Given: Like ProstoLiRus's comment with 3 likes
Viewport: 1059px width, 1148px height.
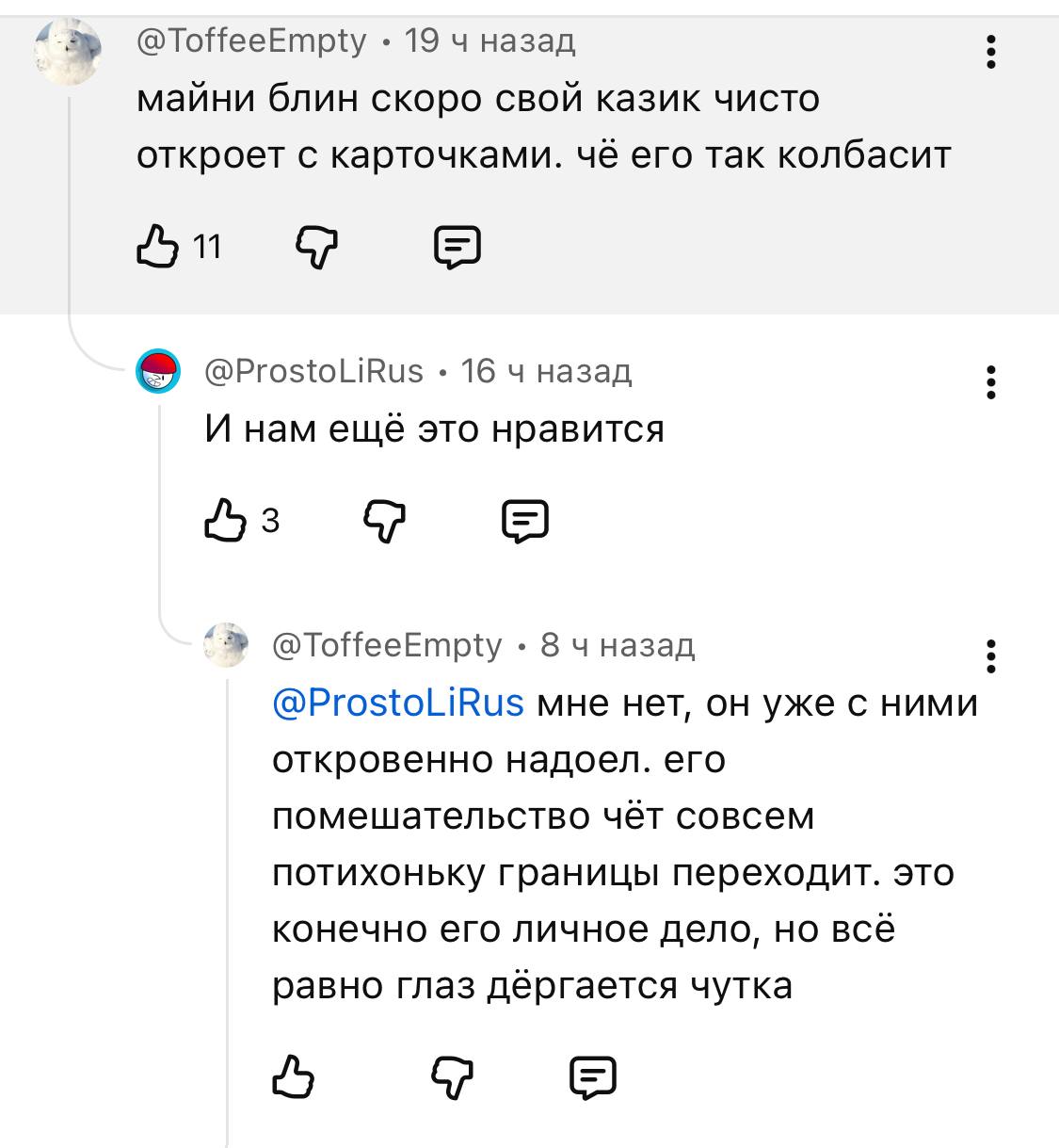Looking at the screenshot, I should (x=224, y=521).
